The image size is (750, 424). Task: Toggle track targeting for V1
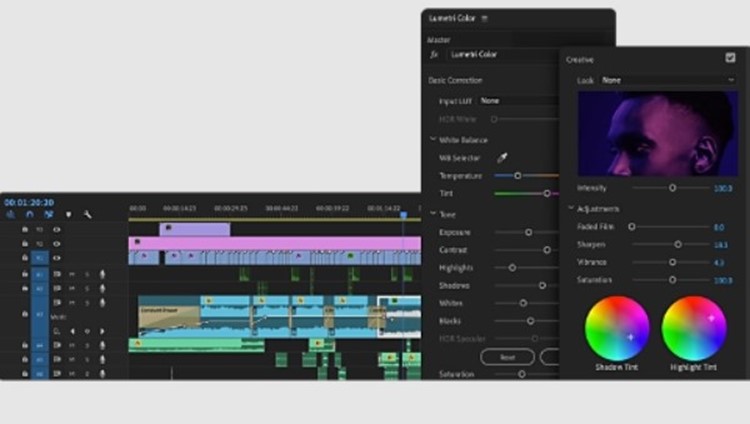point(40,258)
